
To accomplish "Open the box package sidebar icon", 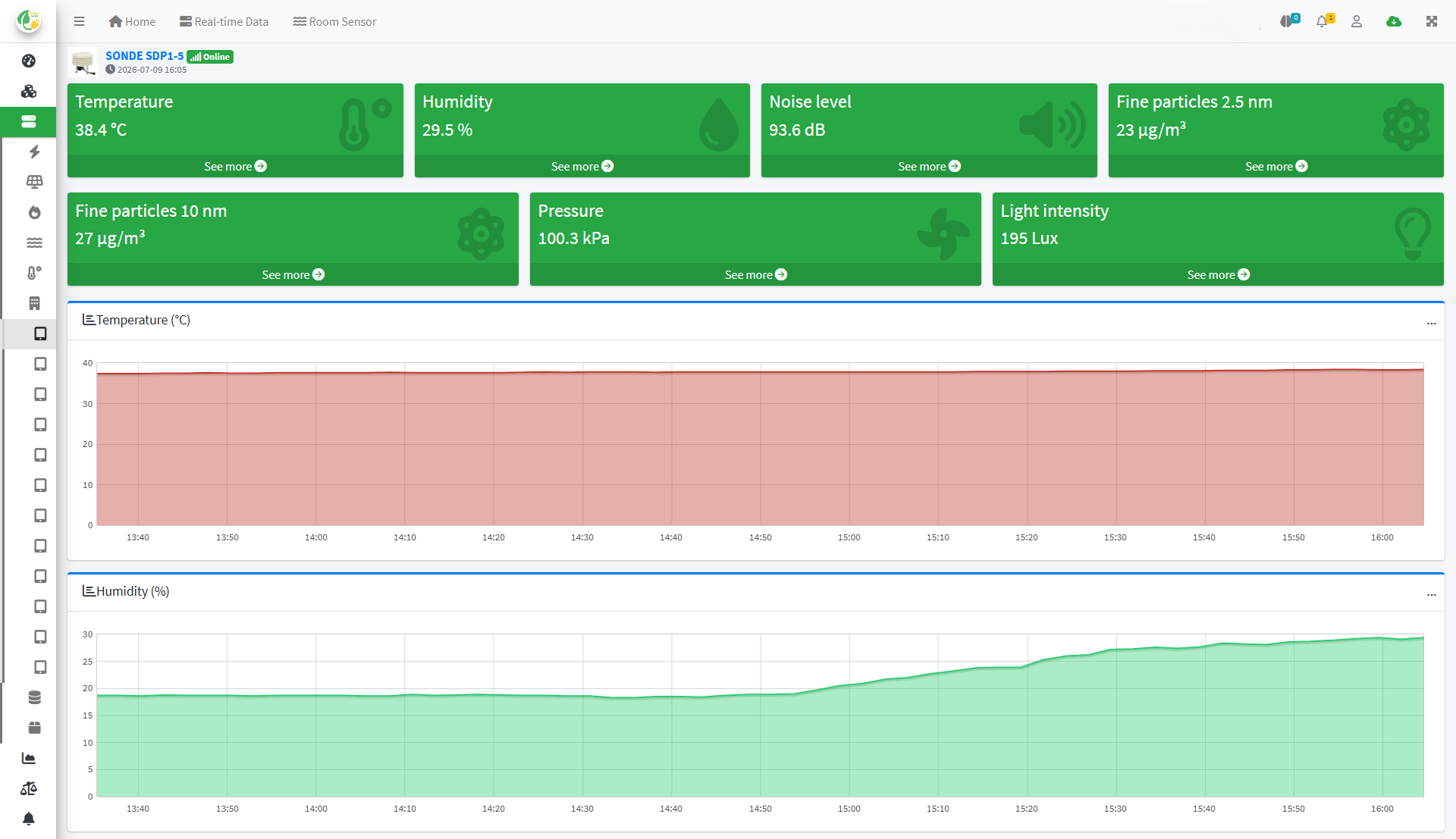I will pos(35,728).
